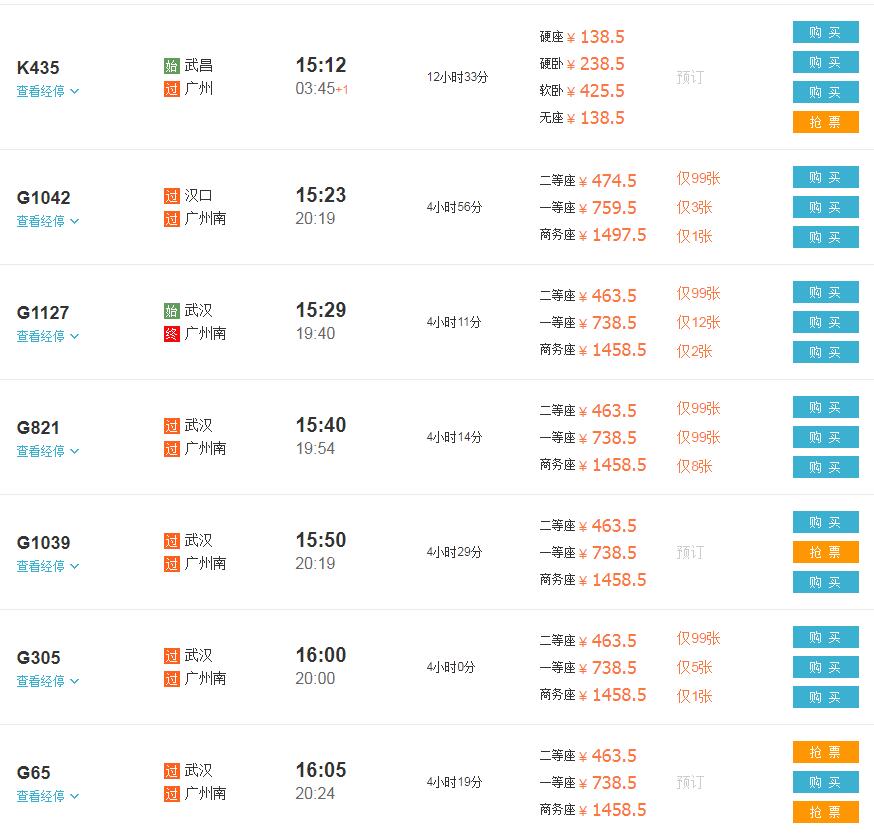This screenshot has width=874, height=836.
Task: Buy G1127 二等座 ticket
Action: (x=826, y=292)
